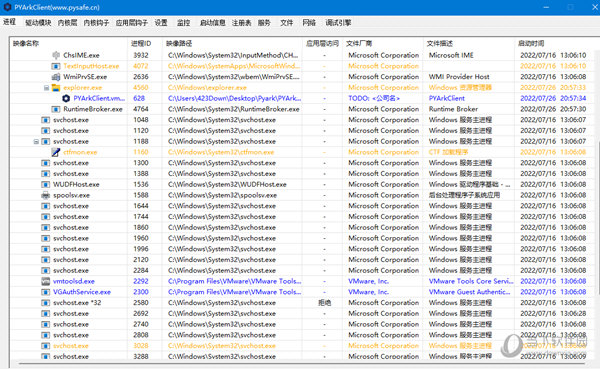
Task: Open the 应用层钩子 tab
Action: coord(132,23)
